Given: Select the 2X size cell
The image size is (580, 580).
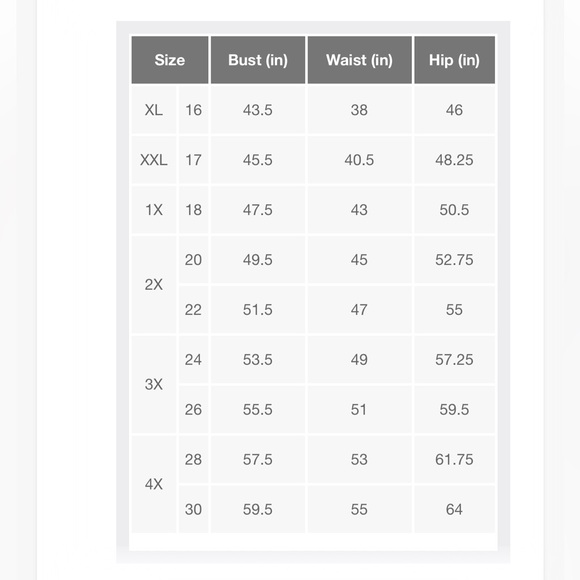Looking at the screenshot, I should tap(154, 284).
